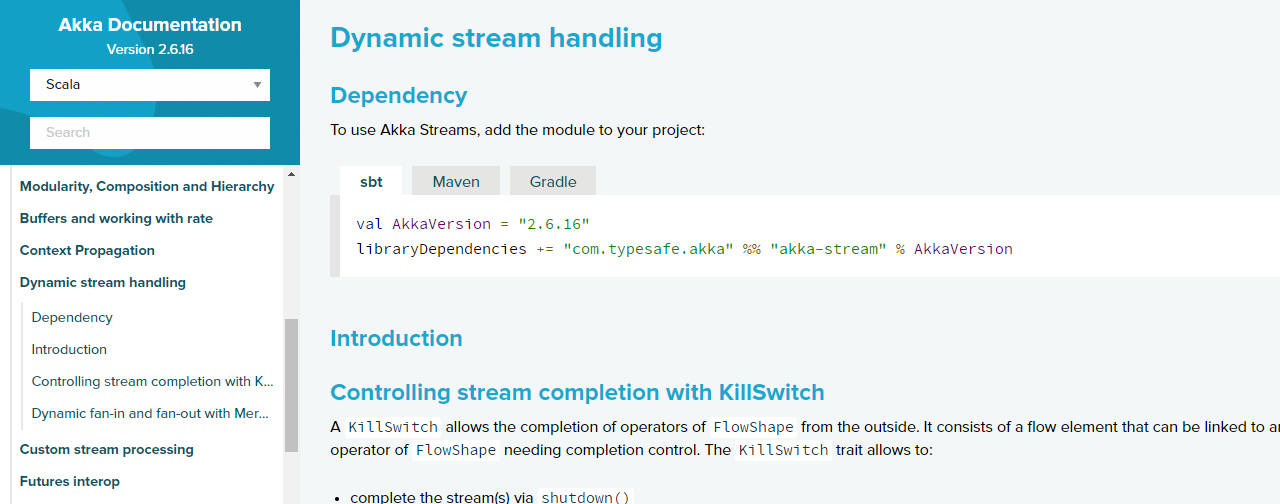Select Dynamic stream handling in sidebar
The image size is (1280, 504).
(103, 282)
